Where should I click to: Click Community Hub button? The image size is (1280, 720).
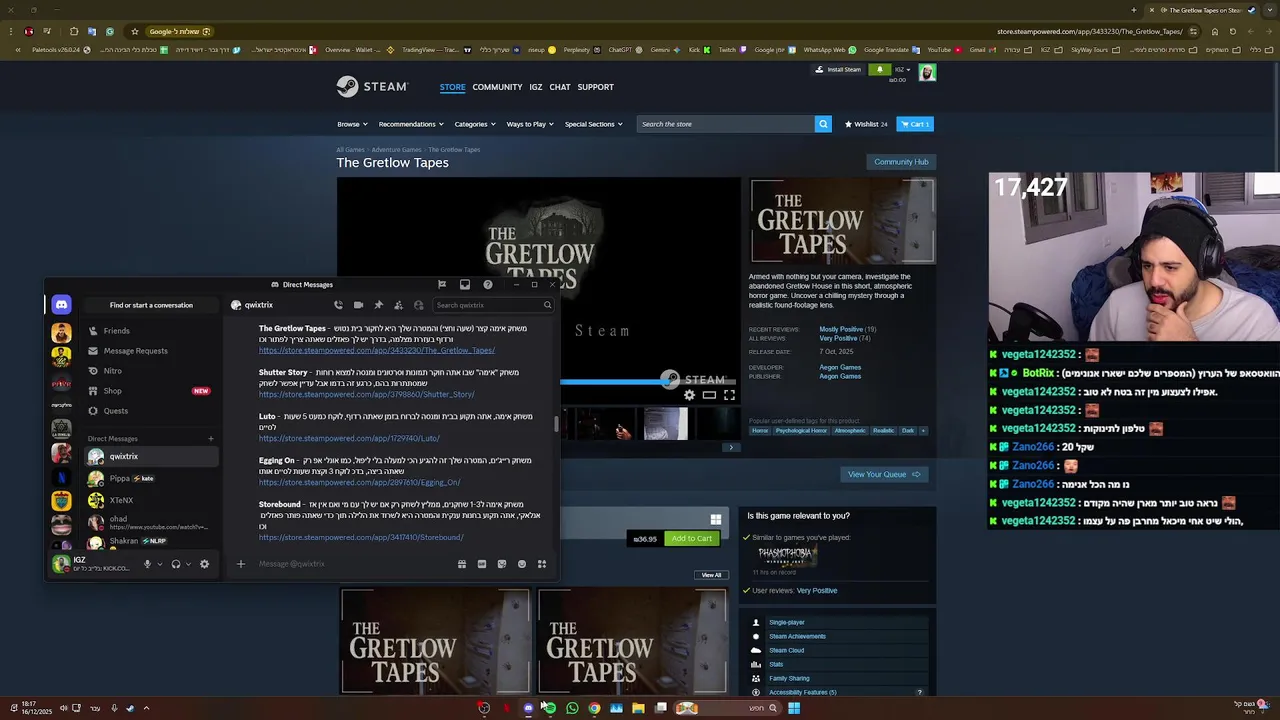click(x=901, y=162)
